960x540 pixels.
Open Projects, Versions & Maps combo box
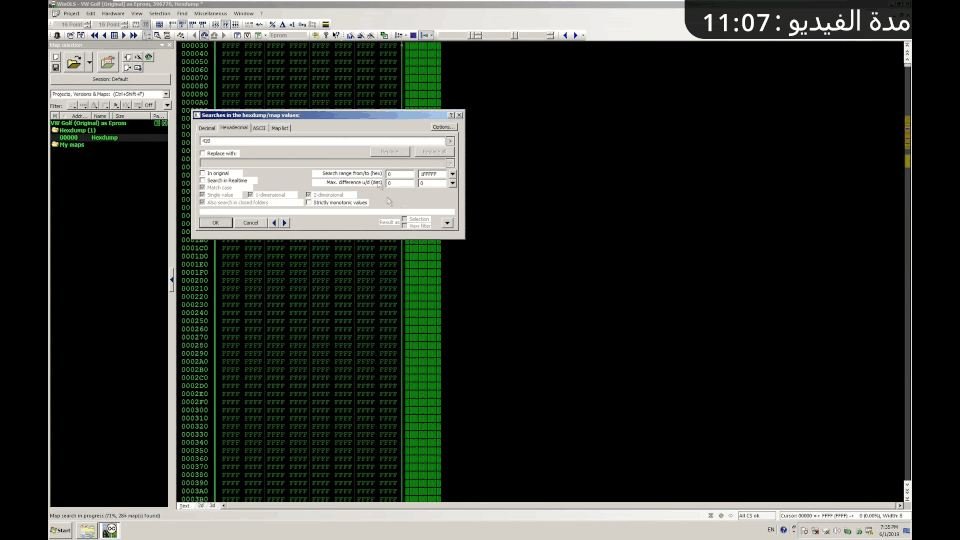pos(110,94)
